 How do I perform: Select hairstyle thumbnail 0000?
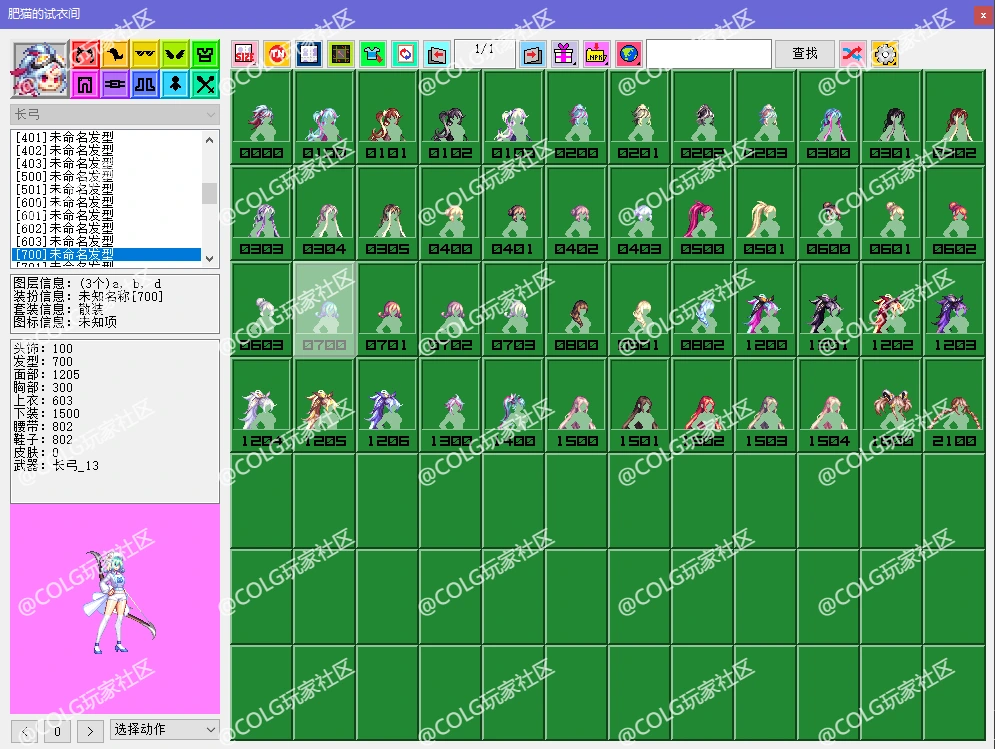(x=261, y=117)
